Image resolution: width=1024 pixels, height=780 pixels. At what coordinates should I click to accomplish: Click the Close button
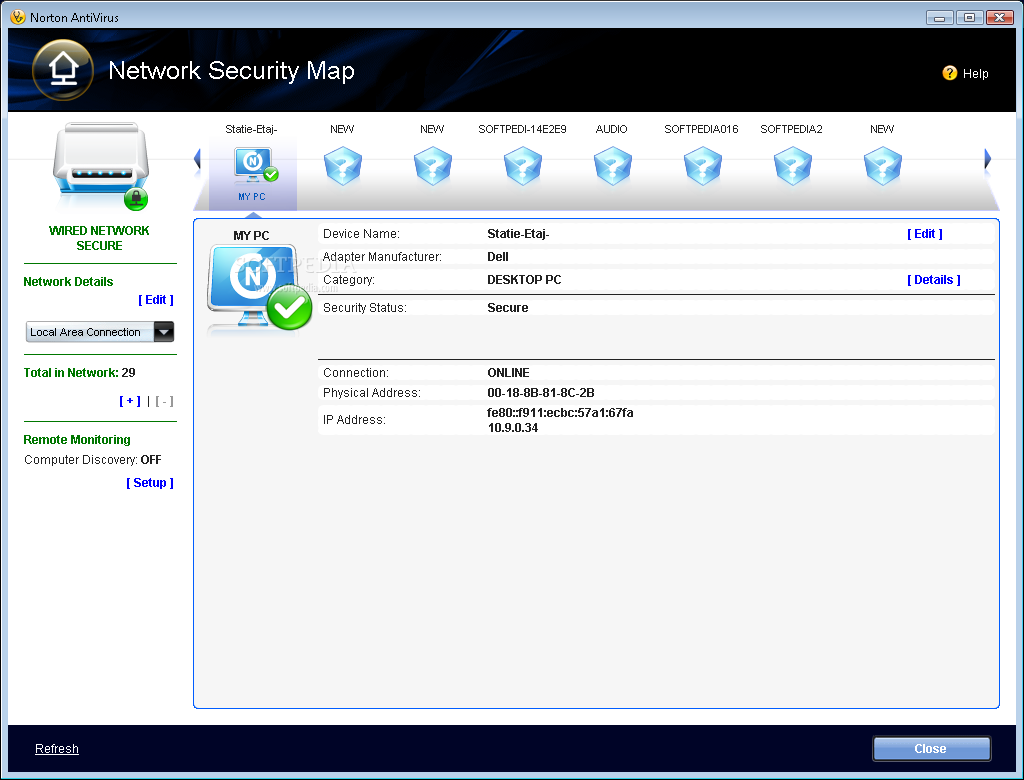931,749
